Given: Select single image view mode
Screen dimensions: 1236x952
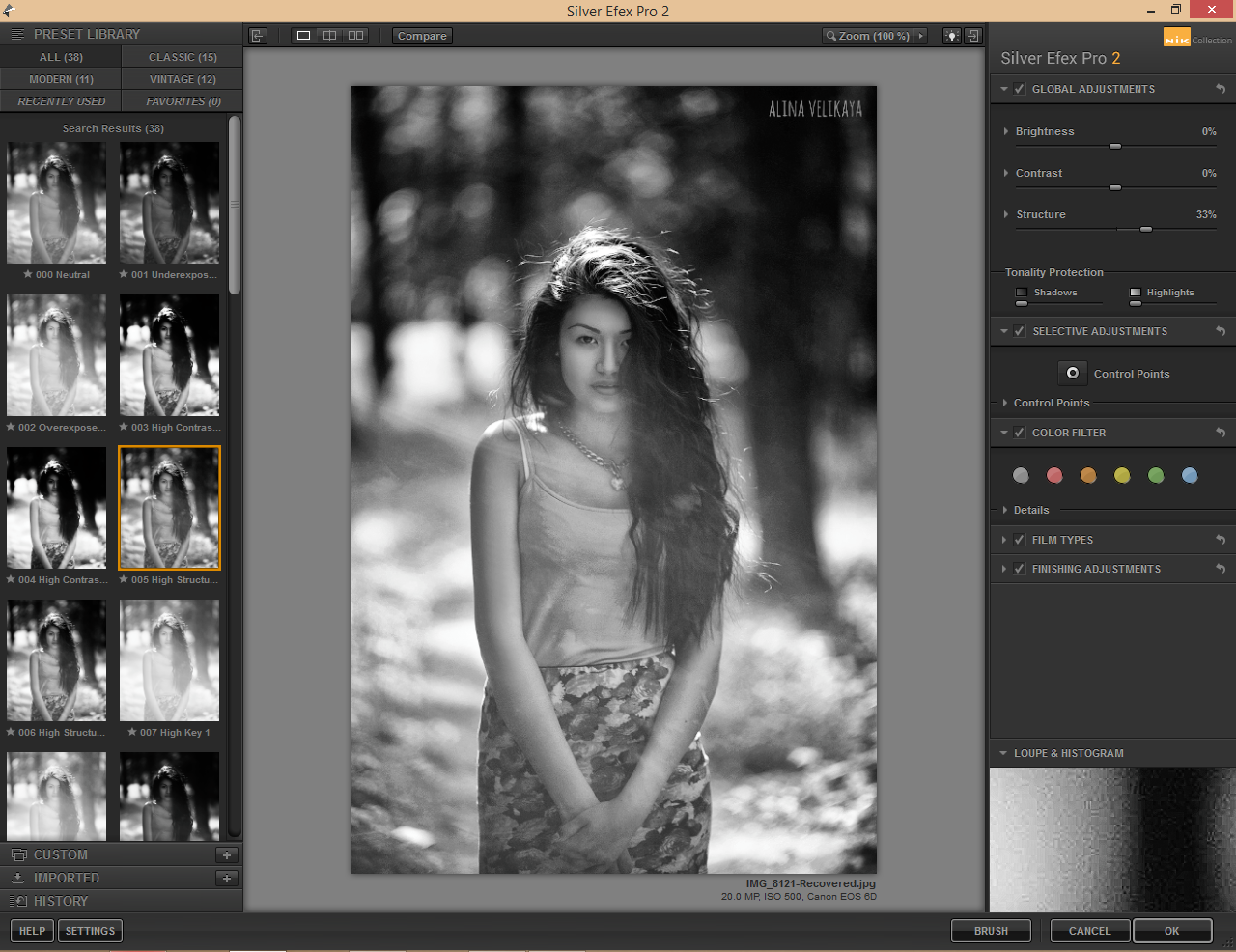Looking at the screenshot, I should 303,36.
